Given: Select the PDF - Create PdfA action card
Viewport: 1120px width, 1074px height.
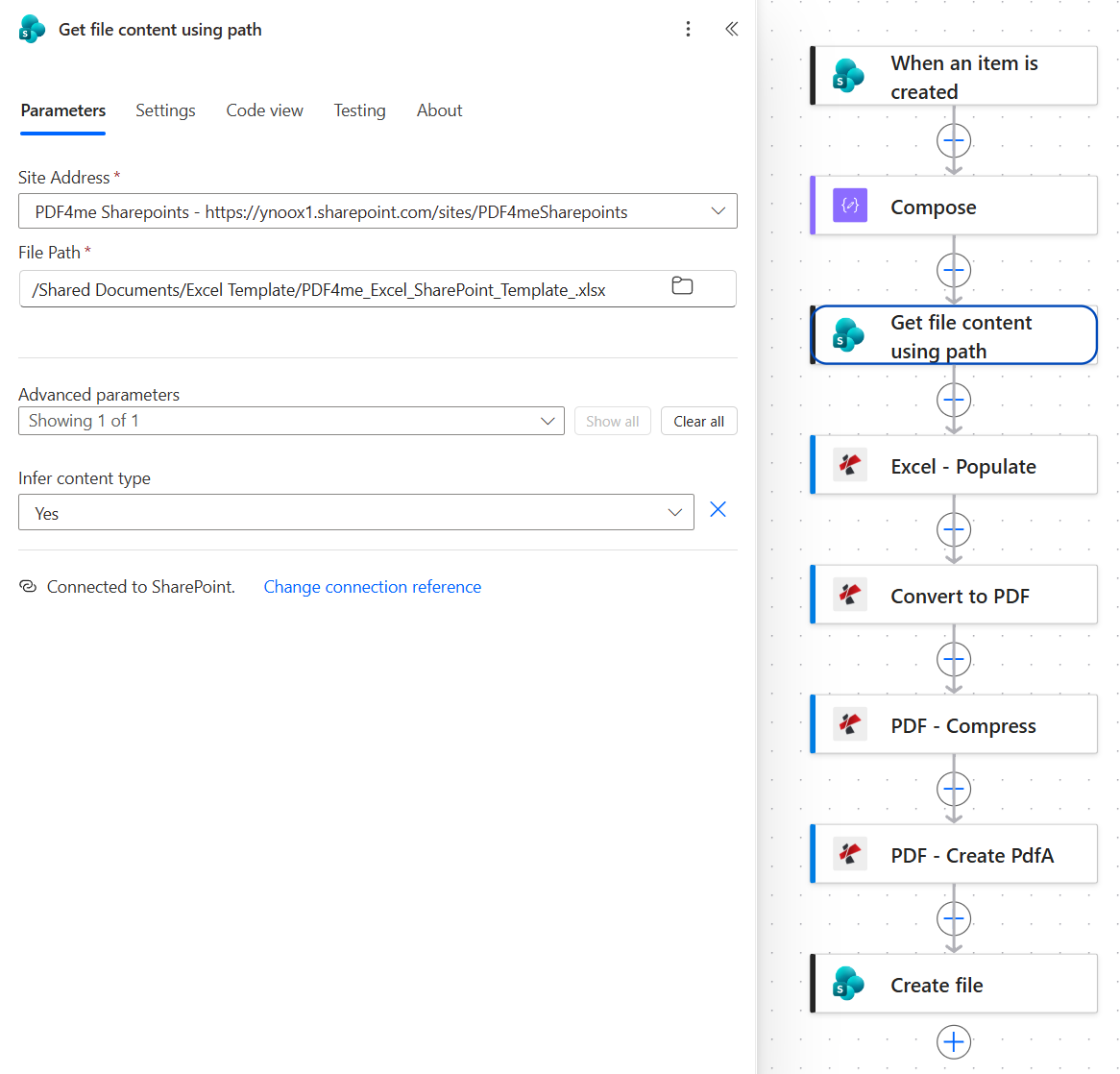Looking at the screenshot, I should 954,854.
